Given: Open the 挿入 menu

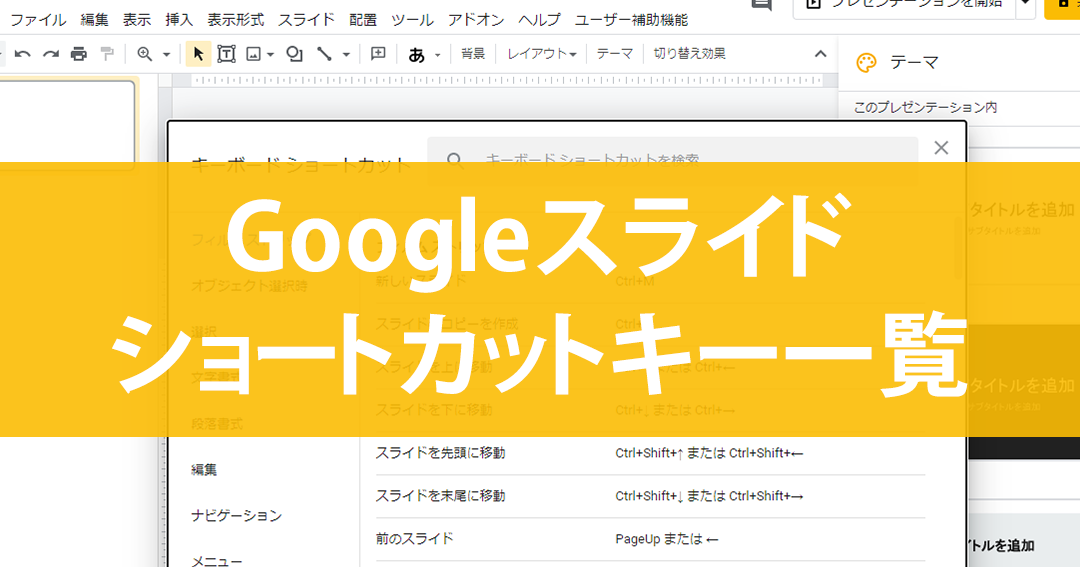Looking at the screenshot, I should point(179,20).
